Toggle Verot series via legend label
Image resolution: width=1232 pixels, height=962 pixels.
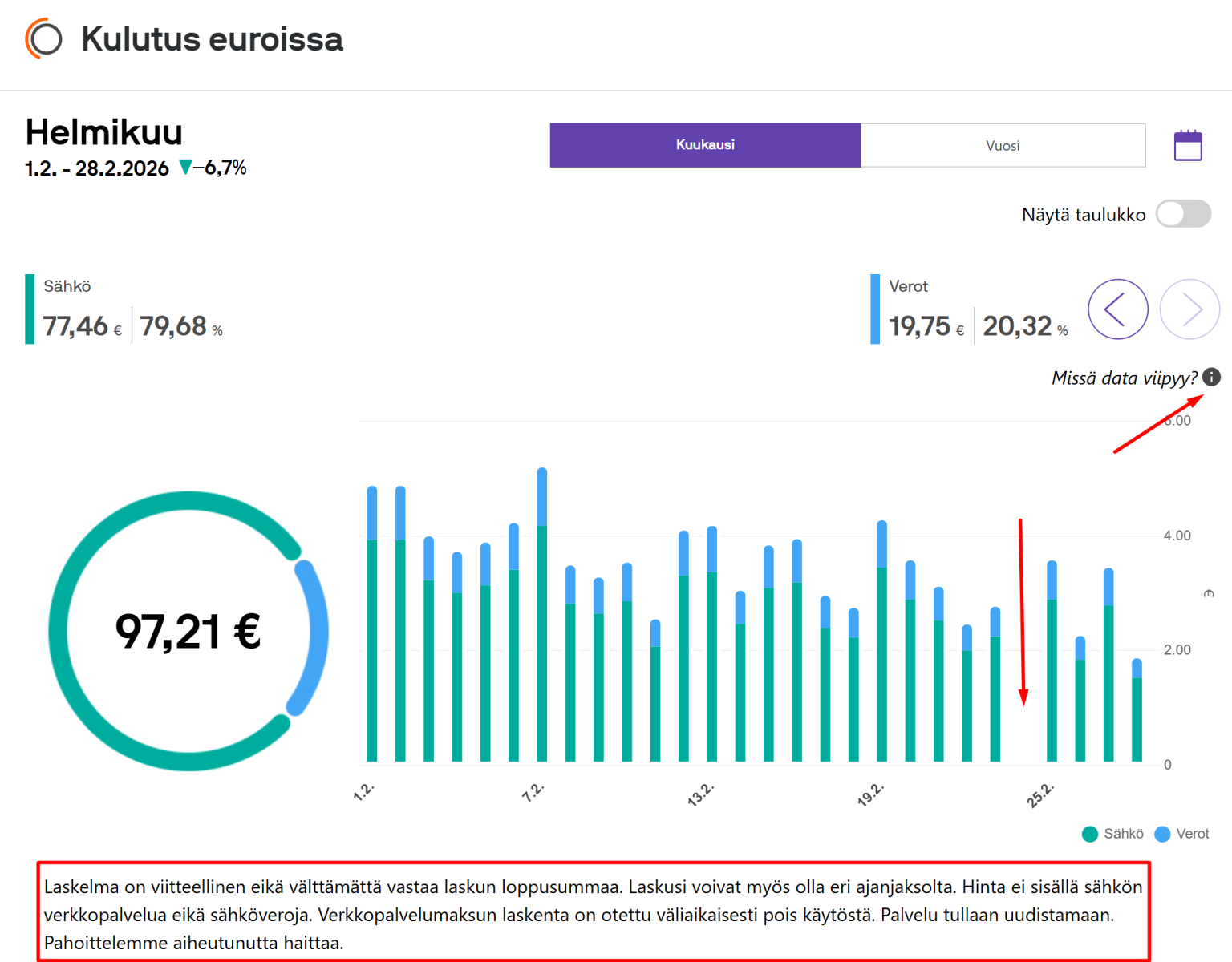1192,834
